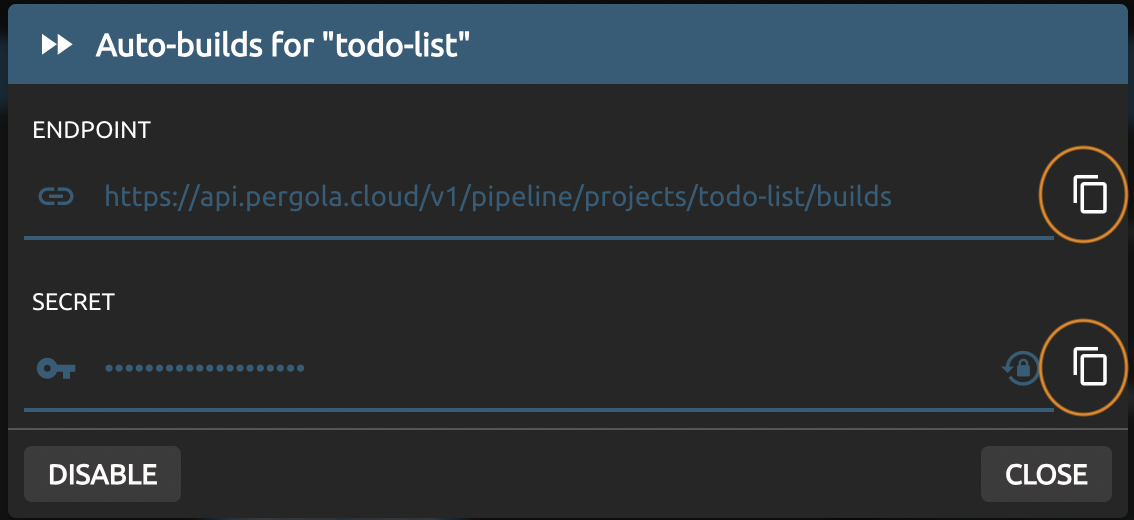Image resolution: width=1134 pixels, height=520 pixels.
Task: Click the empty footer space between DISABLE and CLOSE
Action: (x=580, y=474)
